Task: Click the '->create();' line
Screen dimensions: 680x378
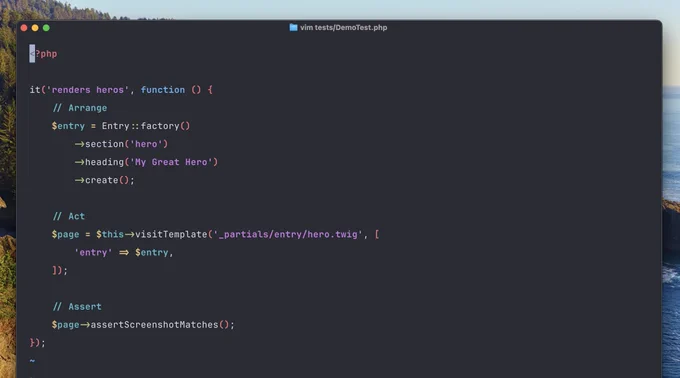Action: coord(105,180)
